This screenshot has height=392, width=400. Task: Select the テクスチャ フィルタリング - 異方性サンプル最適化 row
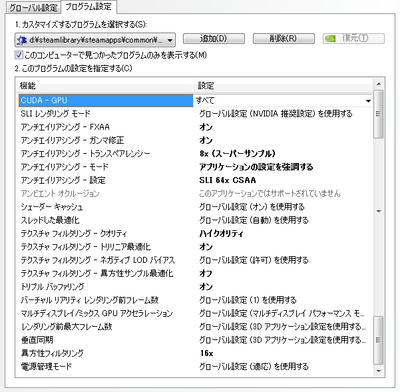click(195, 273)
